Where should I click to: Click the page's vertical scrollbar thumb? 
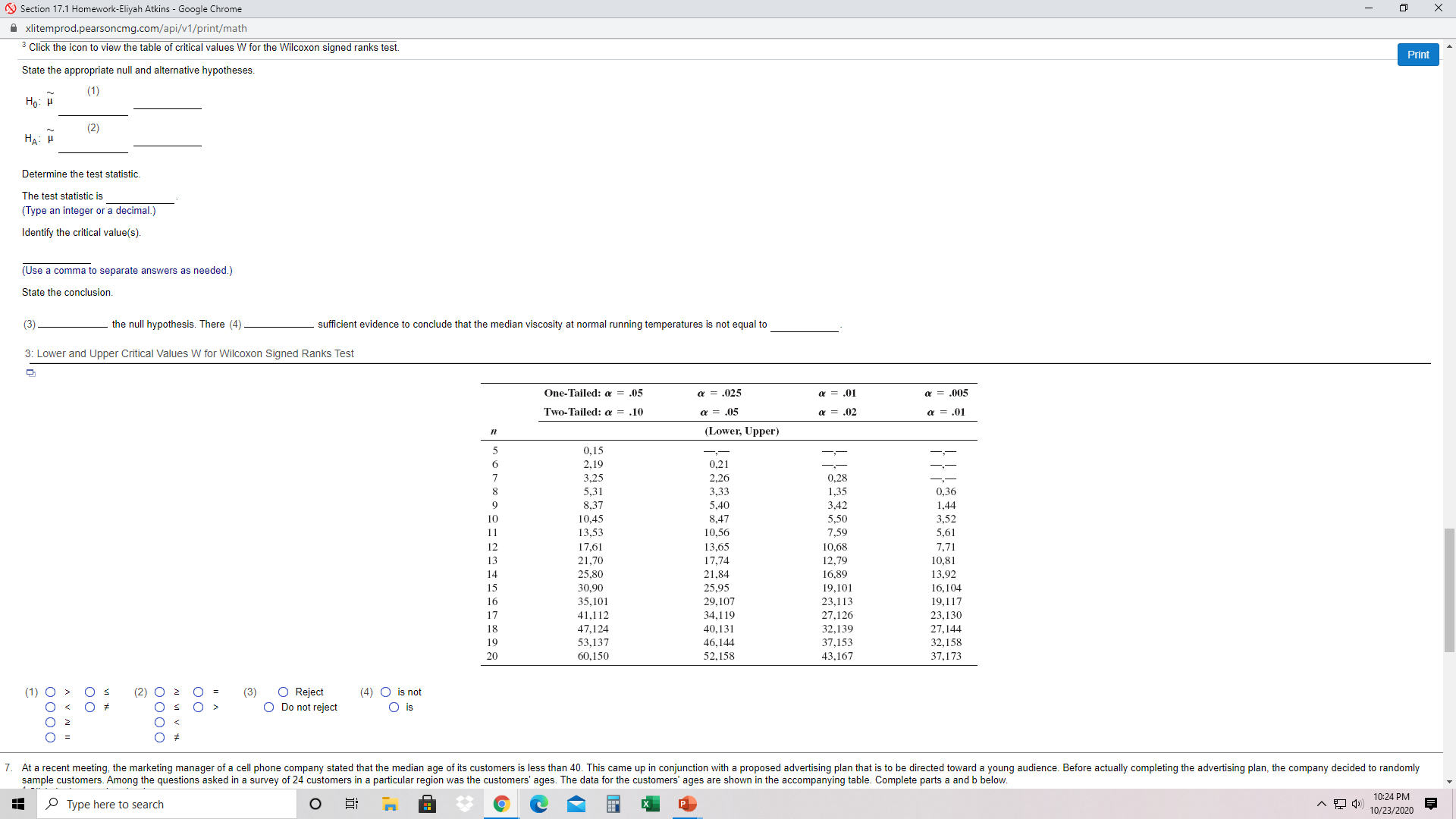pyautogui.click(x=1449, y=589)
